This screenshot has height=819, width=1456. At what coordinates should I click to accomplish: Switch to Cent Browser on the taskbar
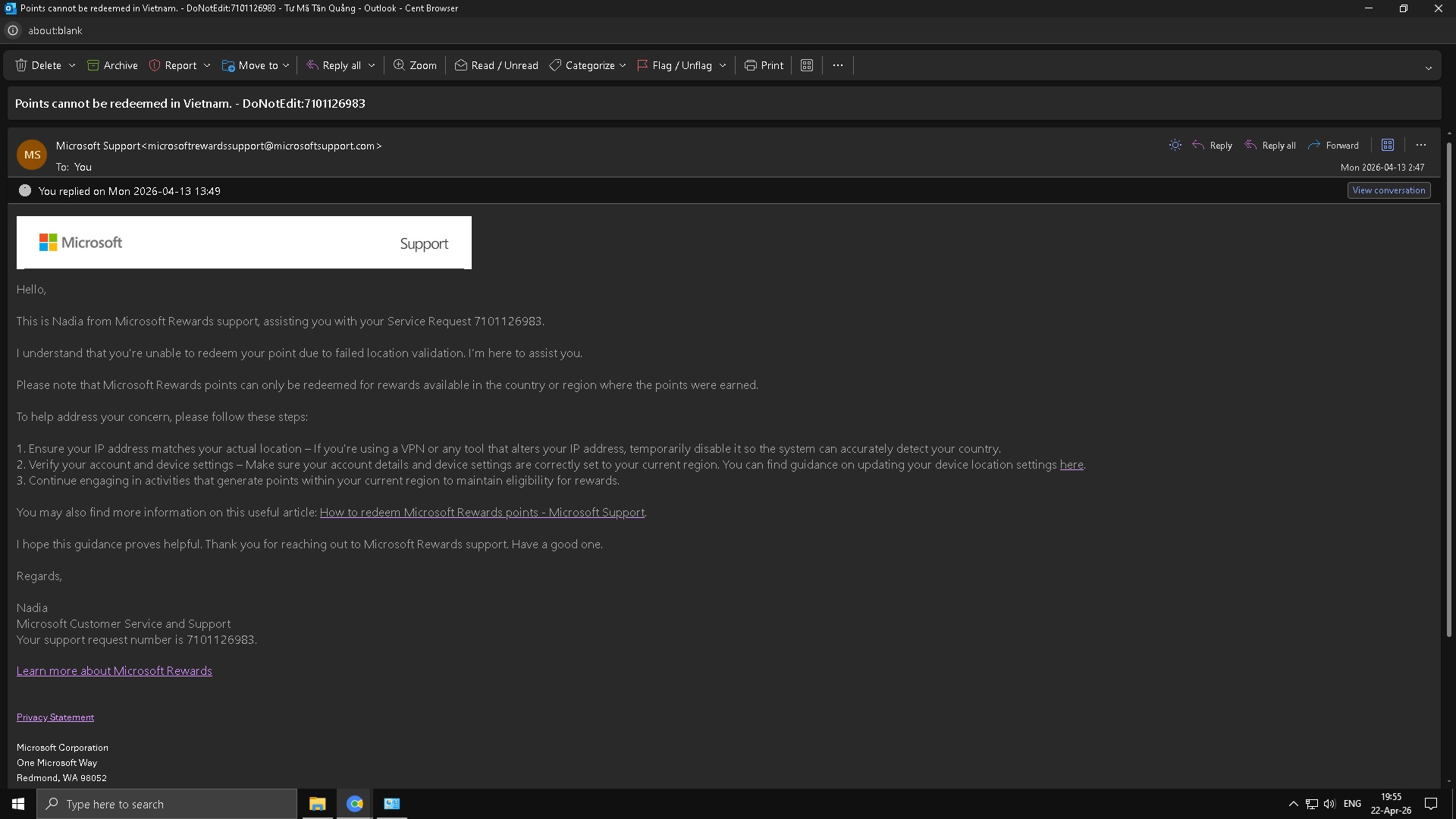click(354, 804)
